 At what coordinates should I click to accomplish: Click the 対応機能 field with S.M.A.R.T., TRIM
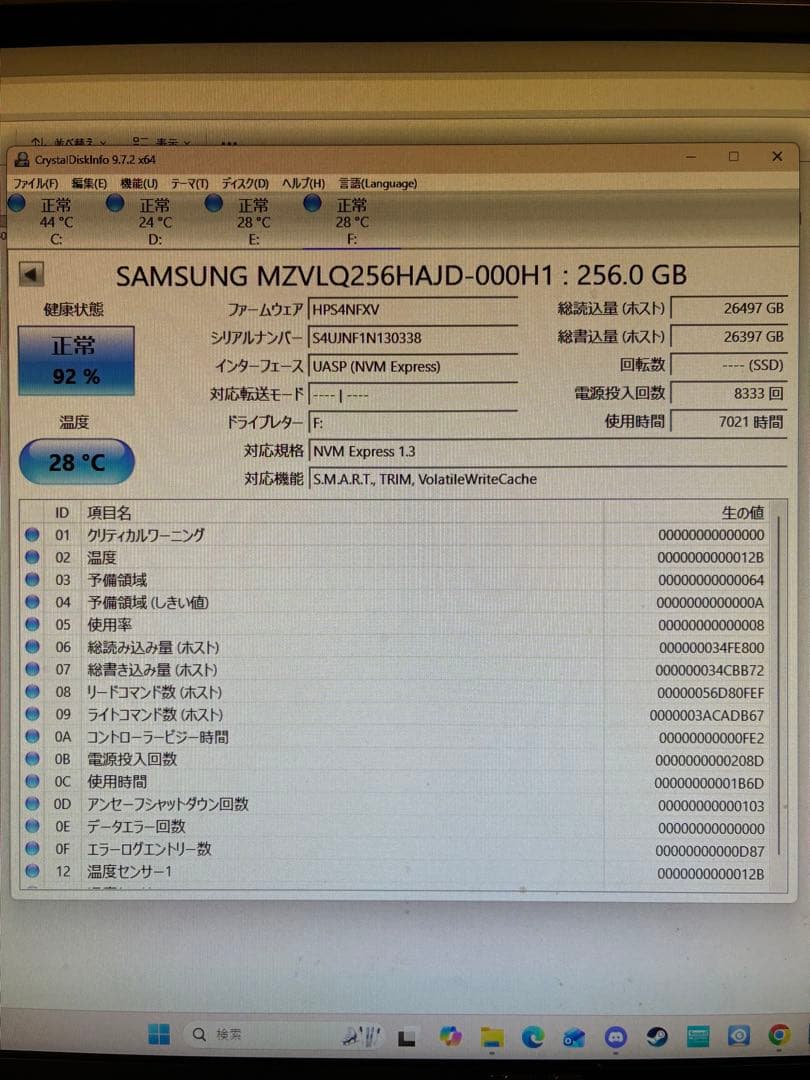pyautogui.click(x=548, y=479)
